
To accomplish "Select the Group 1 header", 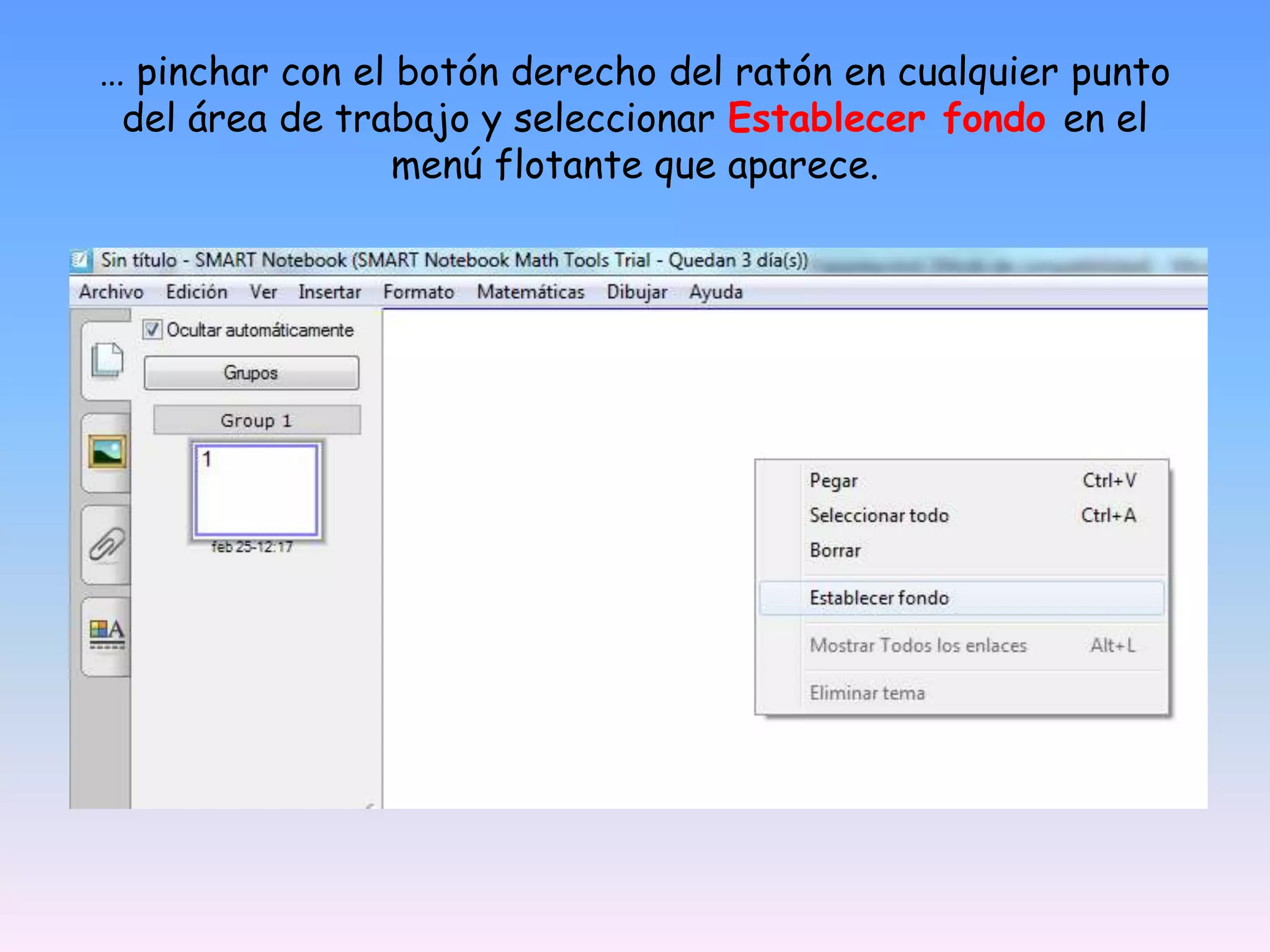I will pos(257,420).
